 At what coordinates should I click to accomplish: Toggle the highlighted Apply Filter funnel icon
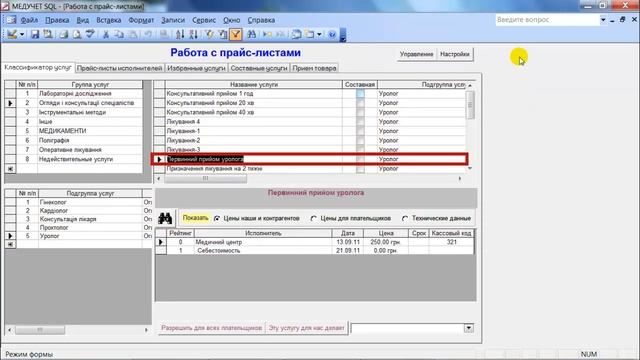click(x=236, y=35)
